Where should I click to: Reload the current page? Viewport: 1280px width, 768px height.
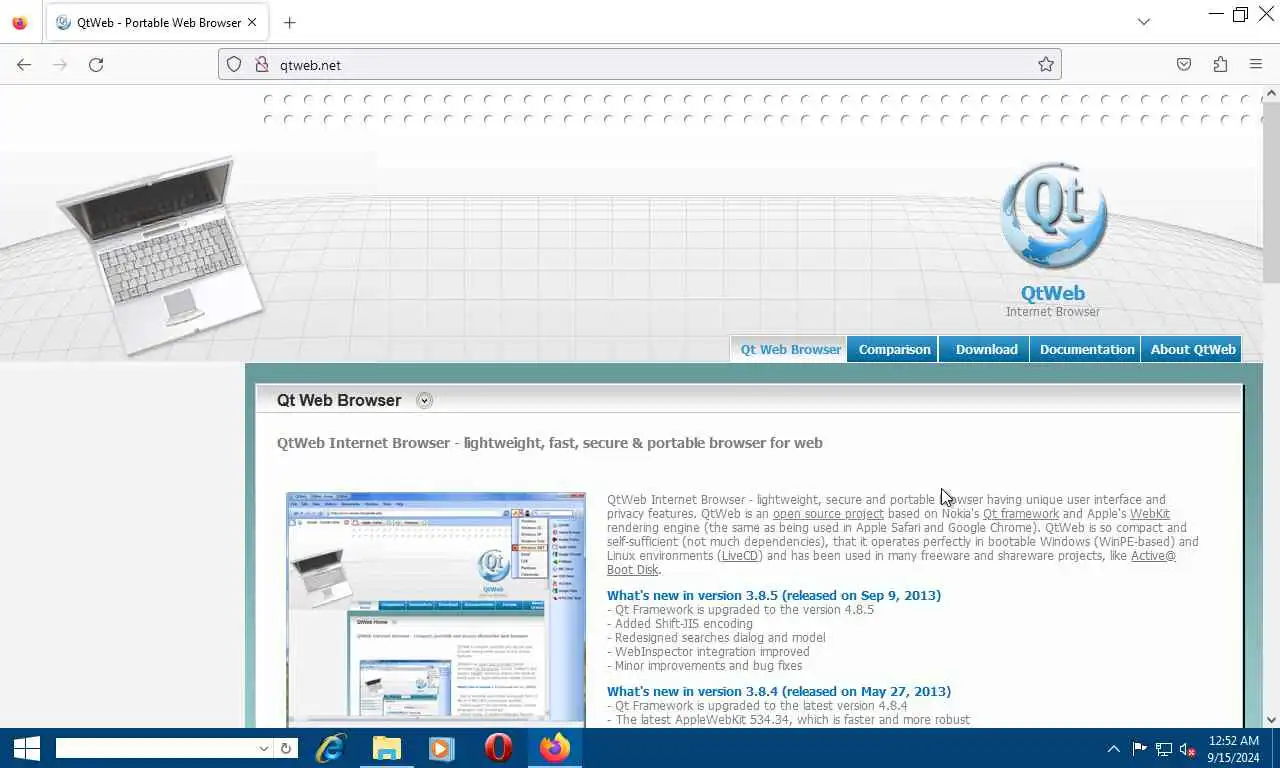(96, 64)
